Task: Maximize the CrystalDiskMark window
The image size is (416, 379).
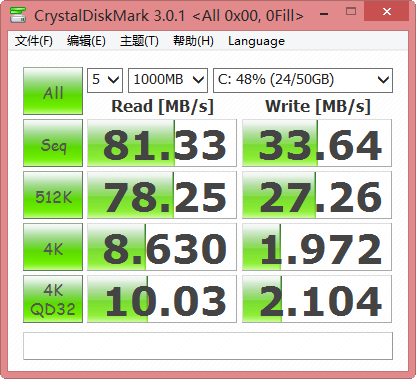Action: (351, 12)
